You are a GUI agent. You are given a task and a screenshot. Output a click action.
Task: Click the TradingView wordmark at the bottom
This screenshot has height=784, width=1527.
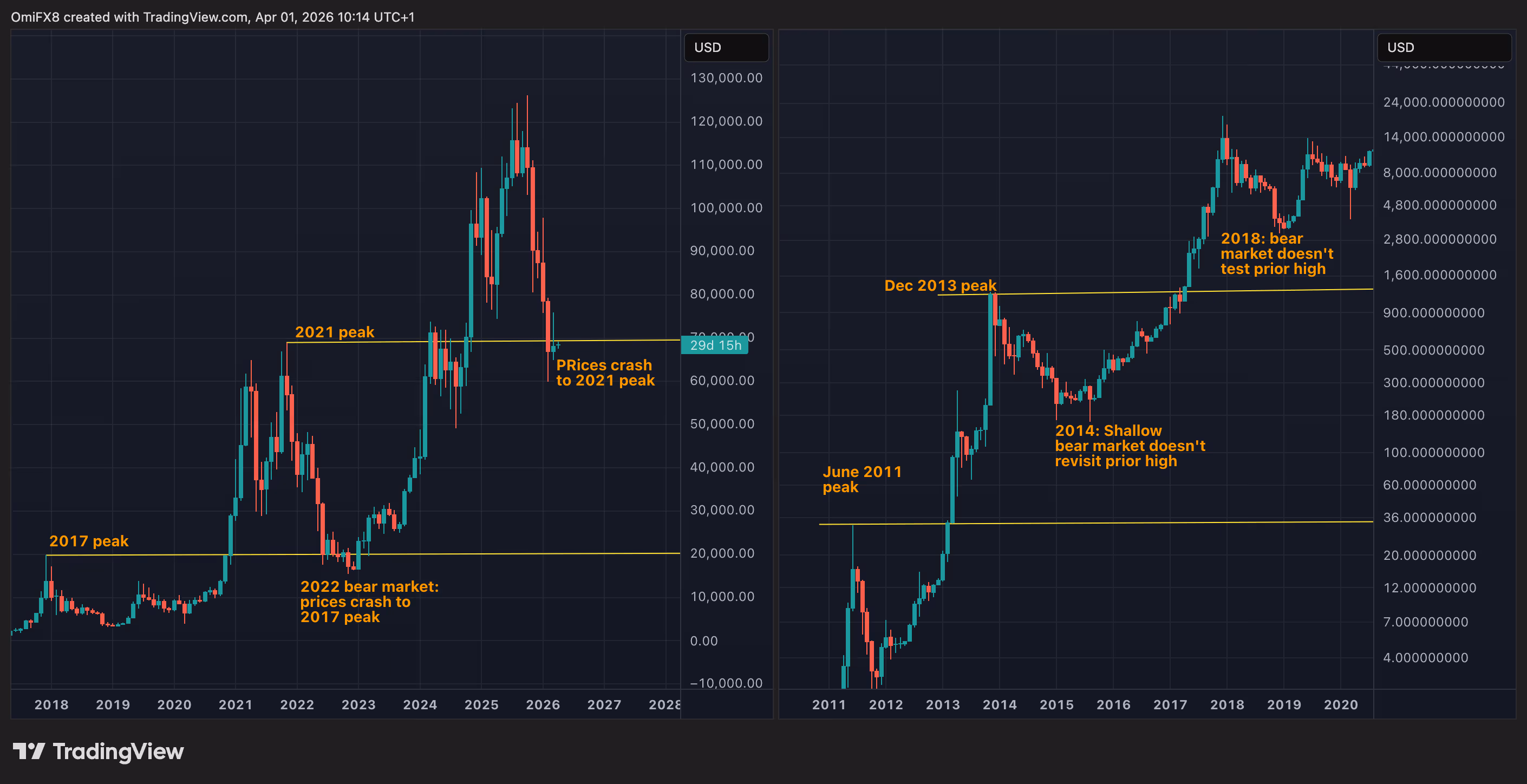click(x=119, y=752)
